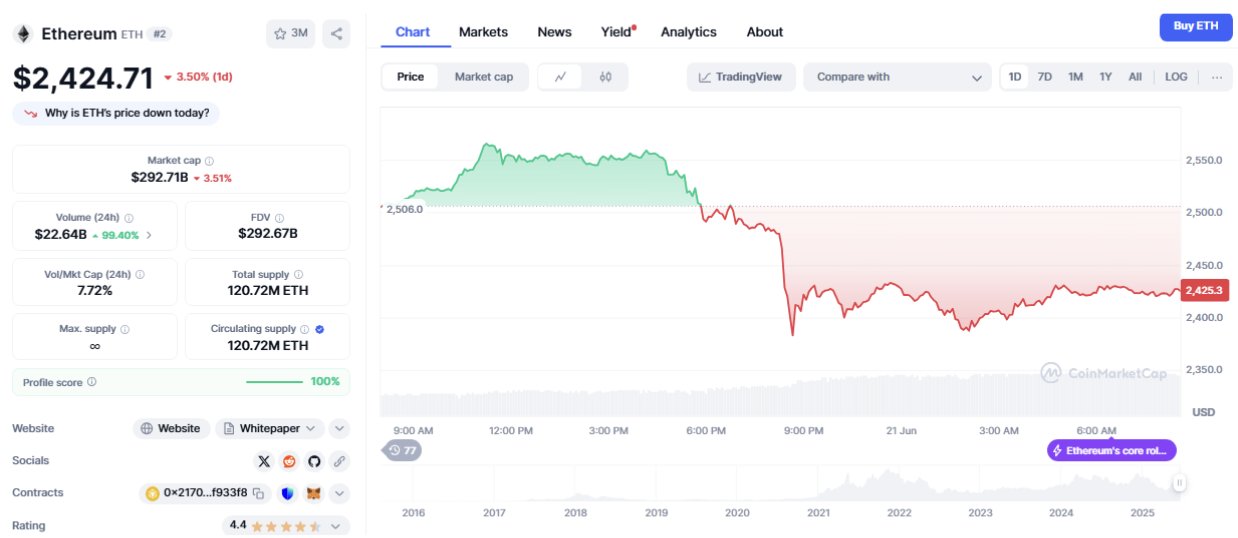Click the blue shield icon beside the contract
This screenshot has height=538, width=1238.
click(287, 493)
